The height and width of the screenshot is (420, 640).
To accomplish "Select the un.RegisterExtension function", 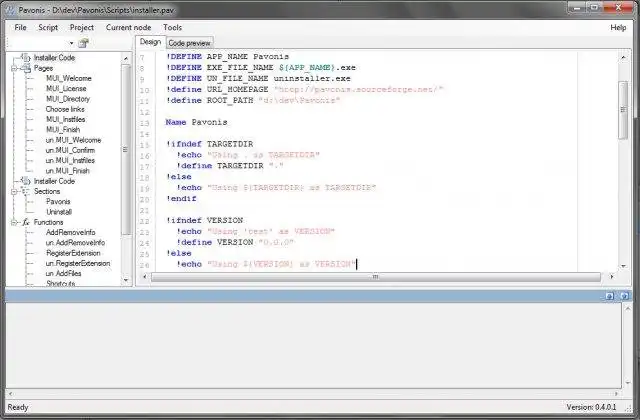I will pos(78,263).
